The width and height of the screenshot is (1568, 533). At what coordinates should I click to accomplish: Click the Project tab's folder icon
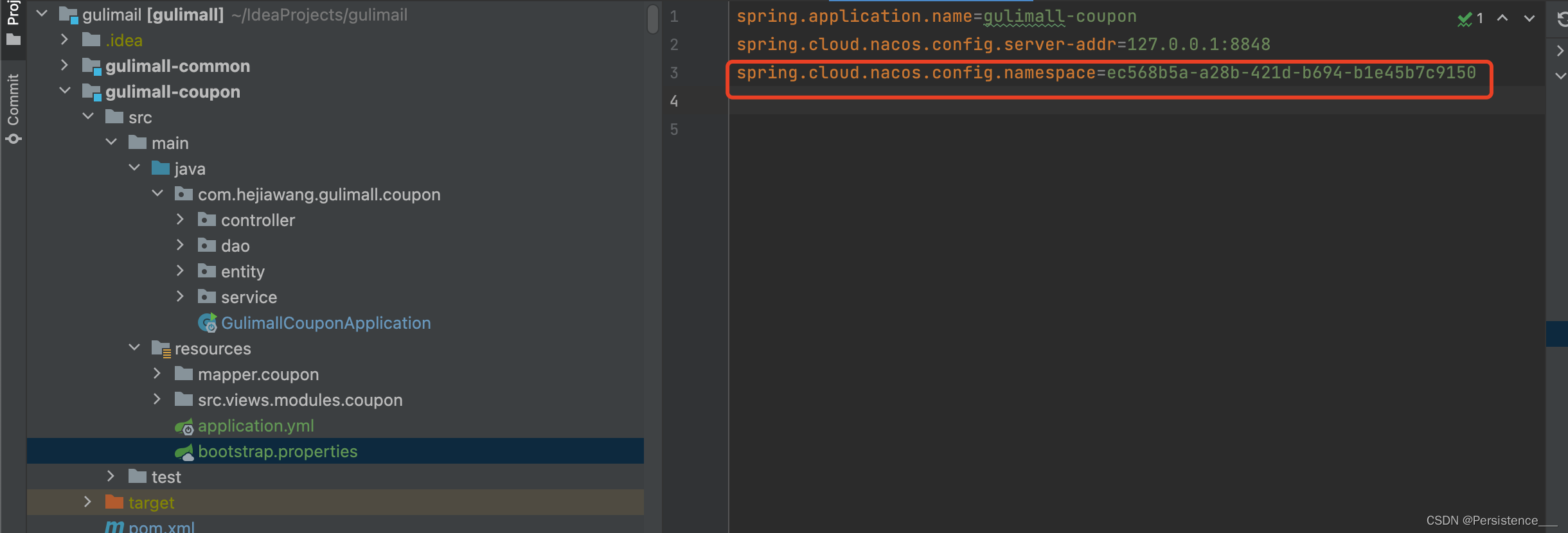(x=13, y=40)
